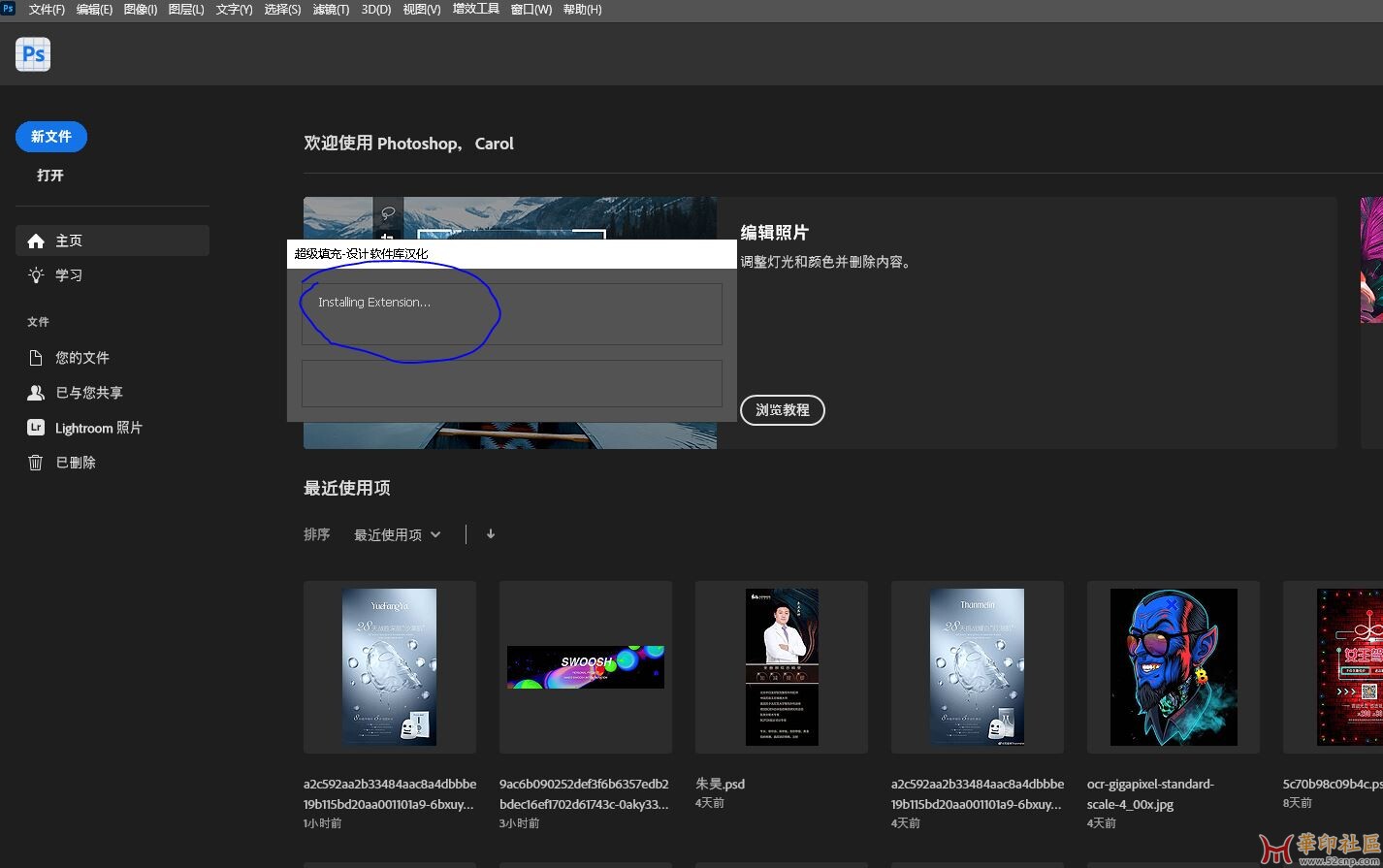Screen dimensions: 1383x868
Task: Click the 新文件 button
Action: [51, 137]
